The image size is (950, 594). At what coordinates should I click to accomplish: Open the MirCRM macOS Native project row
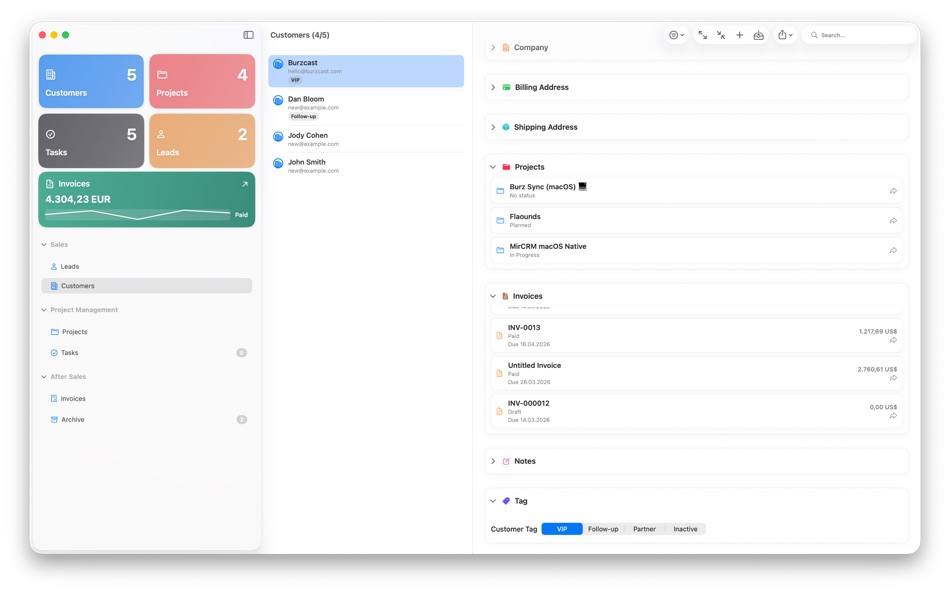point(696,250)
